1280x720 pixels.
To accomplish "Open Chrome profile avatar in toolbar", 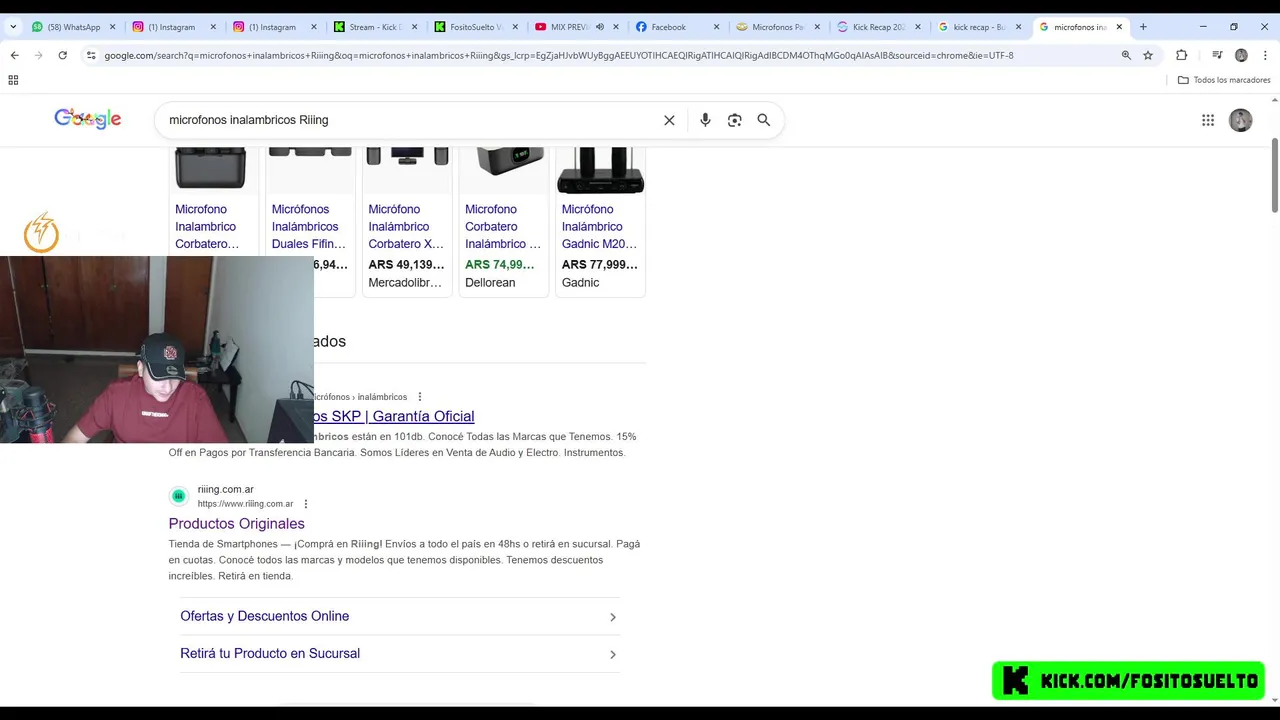I will [x=1241, y=55].
